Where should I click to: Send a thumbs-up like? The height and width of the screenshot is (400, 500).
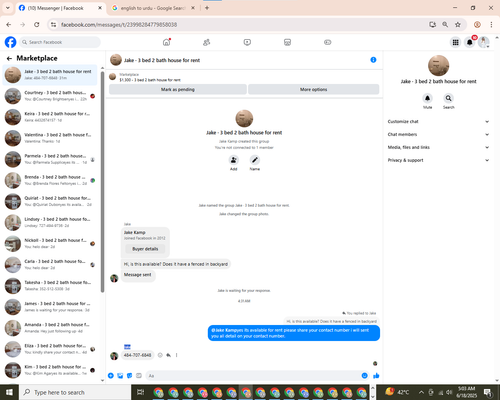(376, 376)
